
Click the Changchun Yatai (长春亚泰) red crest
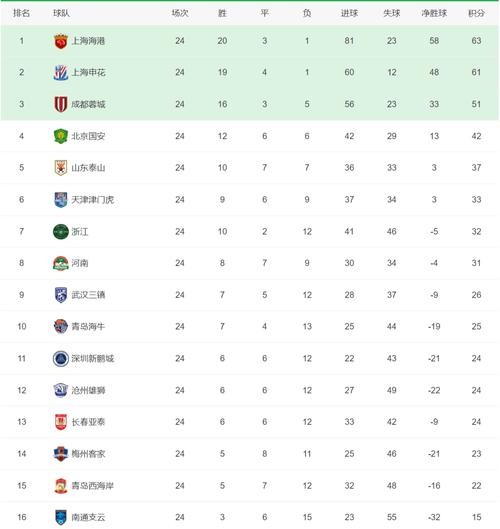[x=61, y=422]
